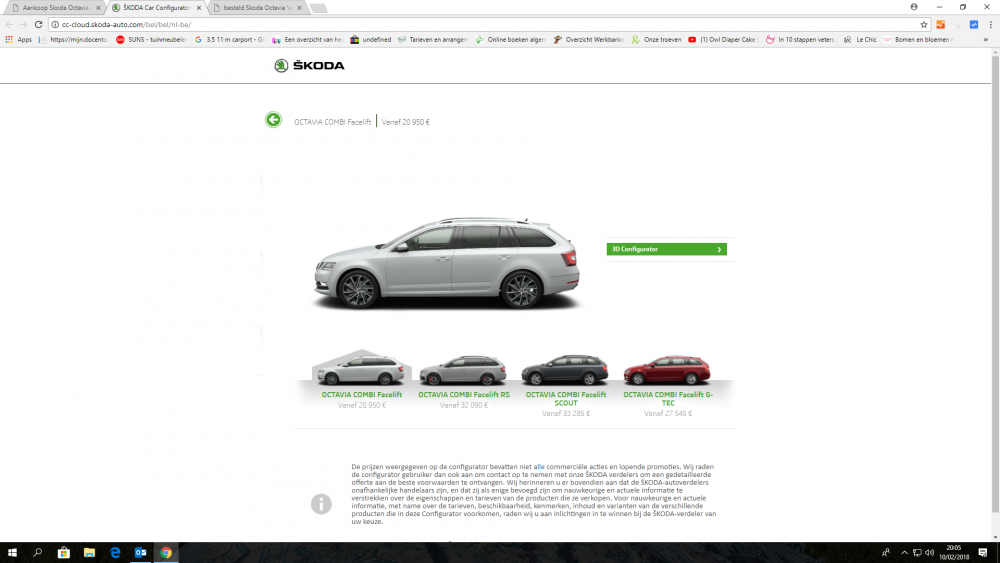Click the info icon beside the disclaimer
This screenshot has width=1000, height=563.
(321, 504)
